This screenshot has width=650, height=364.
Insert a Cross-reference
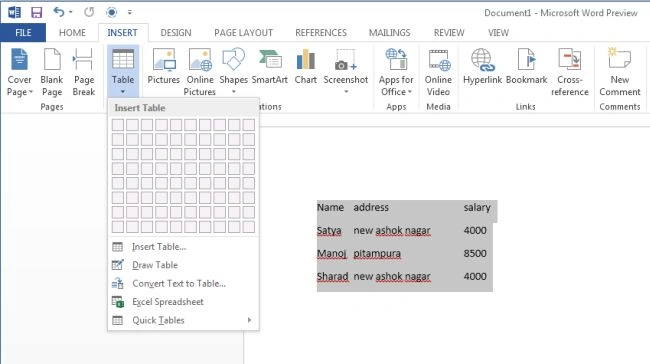pyautogui.click(x=570, y=72)
